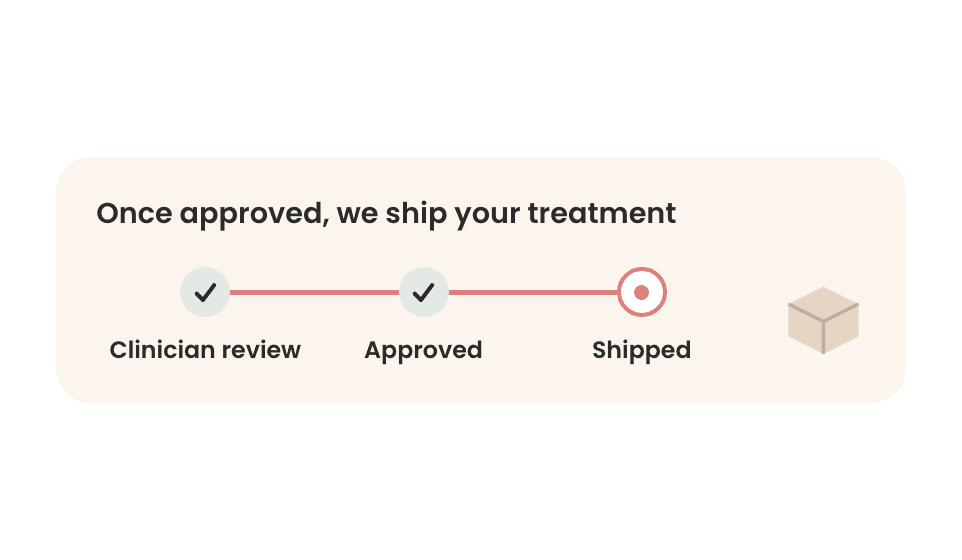Viewport: 962px width, 560px height.
Task: Click the "Clinician review" step label
Action: click(x=205, y=350)
